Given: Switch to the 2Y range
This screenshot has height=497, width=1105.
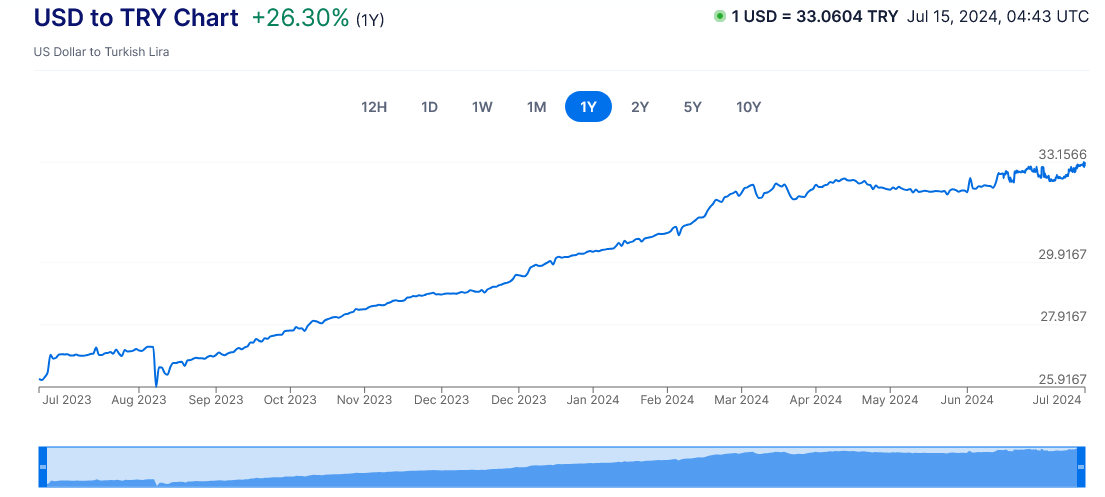Looking at the screenshot, I should [x=640, y=107].
